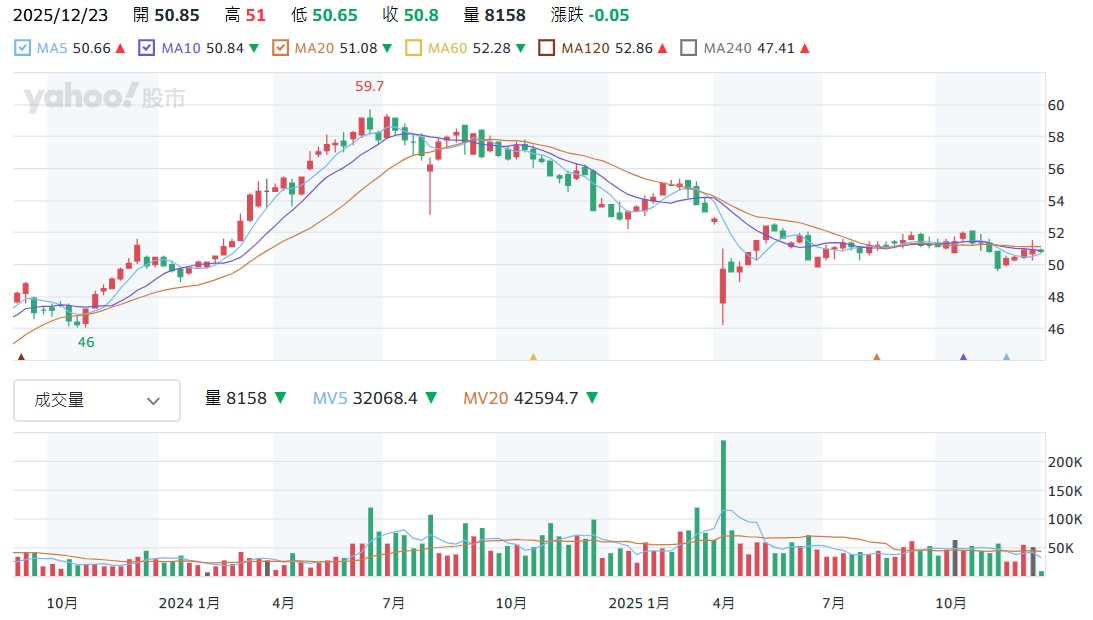
Task: Click the 46 lowest price label
Action: (x=86, y=342)
